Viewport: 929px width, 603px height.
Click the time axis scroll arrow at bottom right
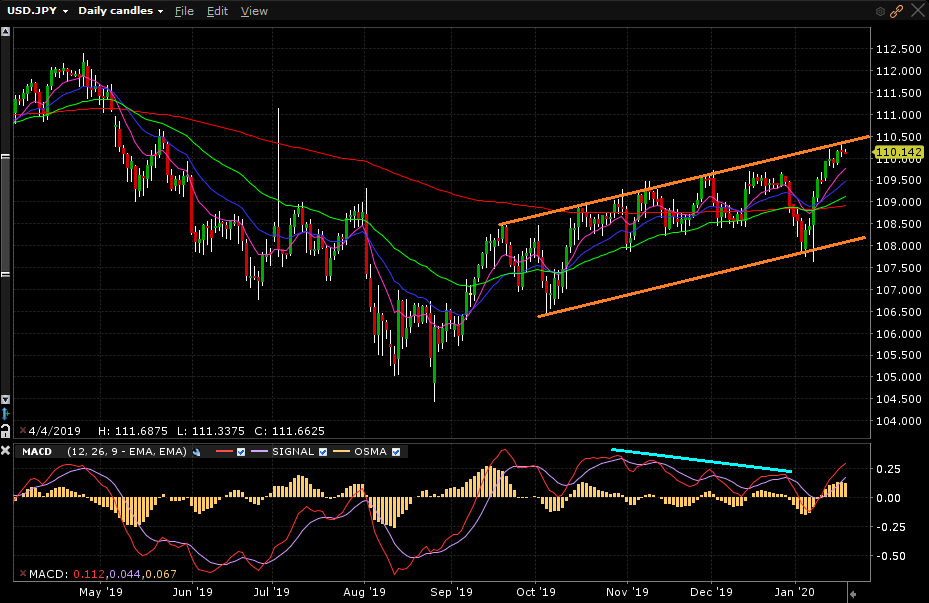(x=853, y=594)
